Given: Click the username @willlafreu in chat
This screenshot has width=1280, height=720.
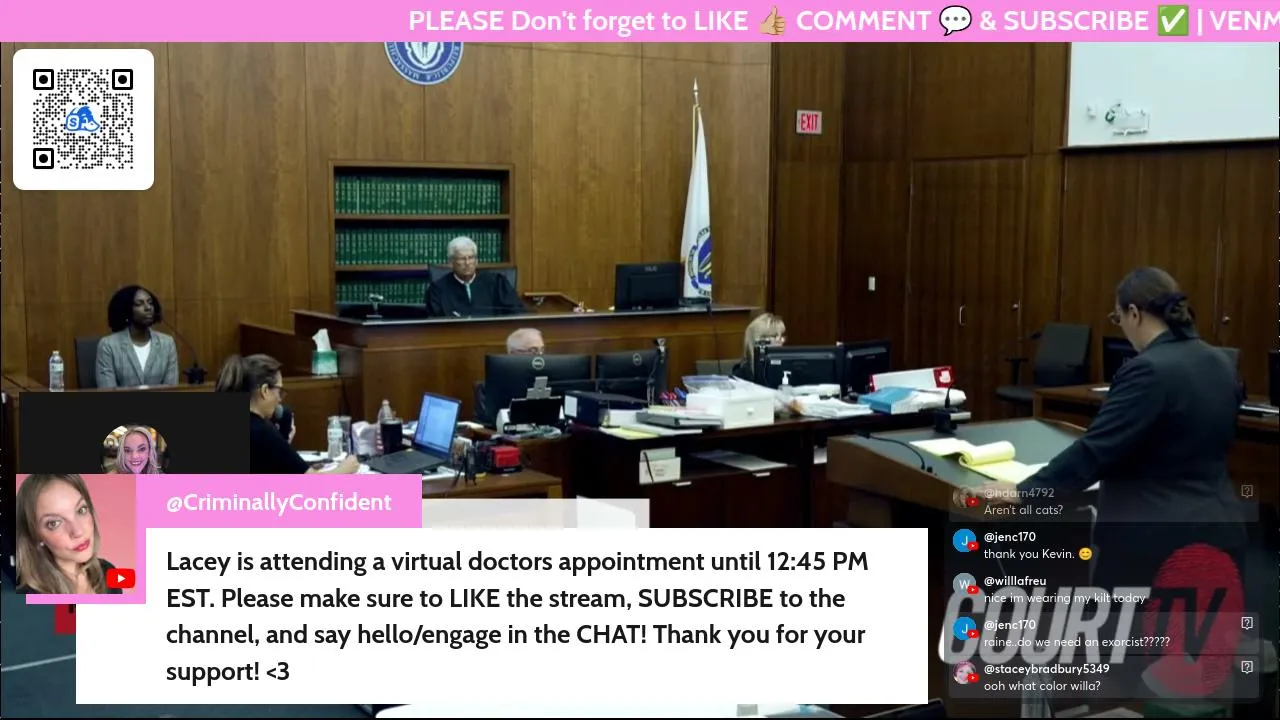Looking at the screenshot, I should click(x=1015, y=581).
